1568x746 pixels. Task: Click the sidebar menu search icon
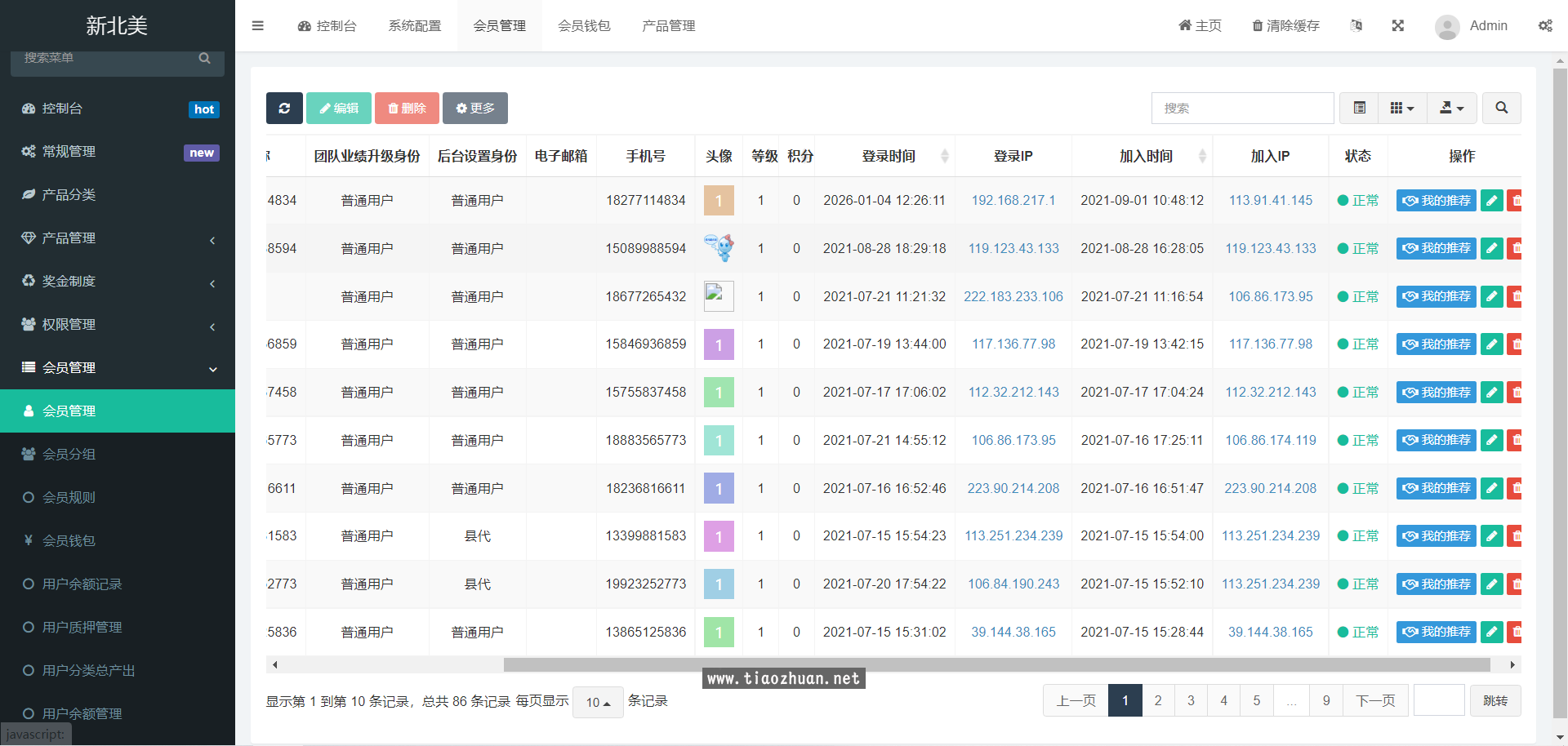[x=204, y=58]
